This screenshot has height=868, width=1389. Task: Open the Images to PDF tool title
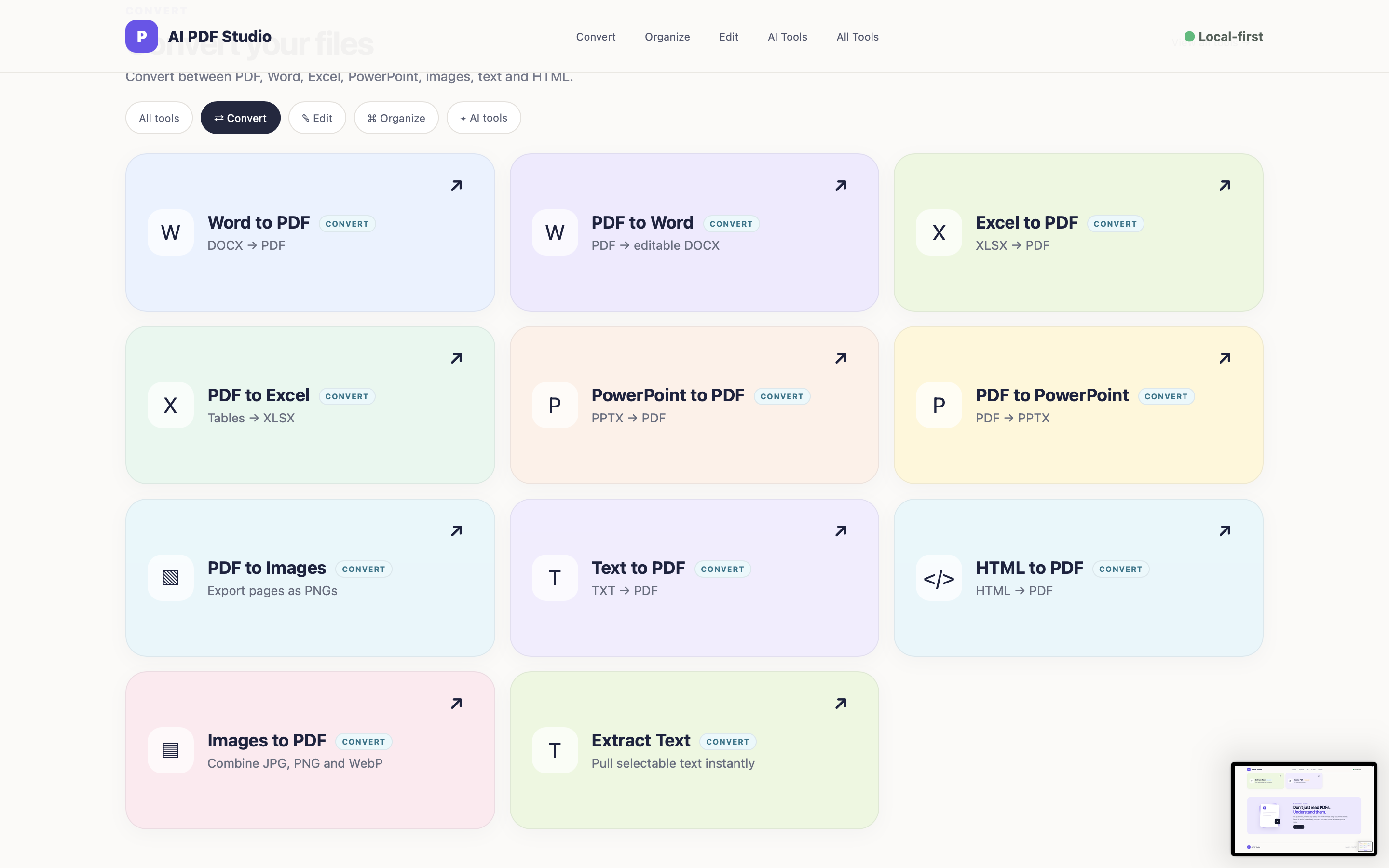266,741
